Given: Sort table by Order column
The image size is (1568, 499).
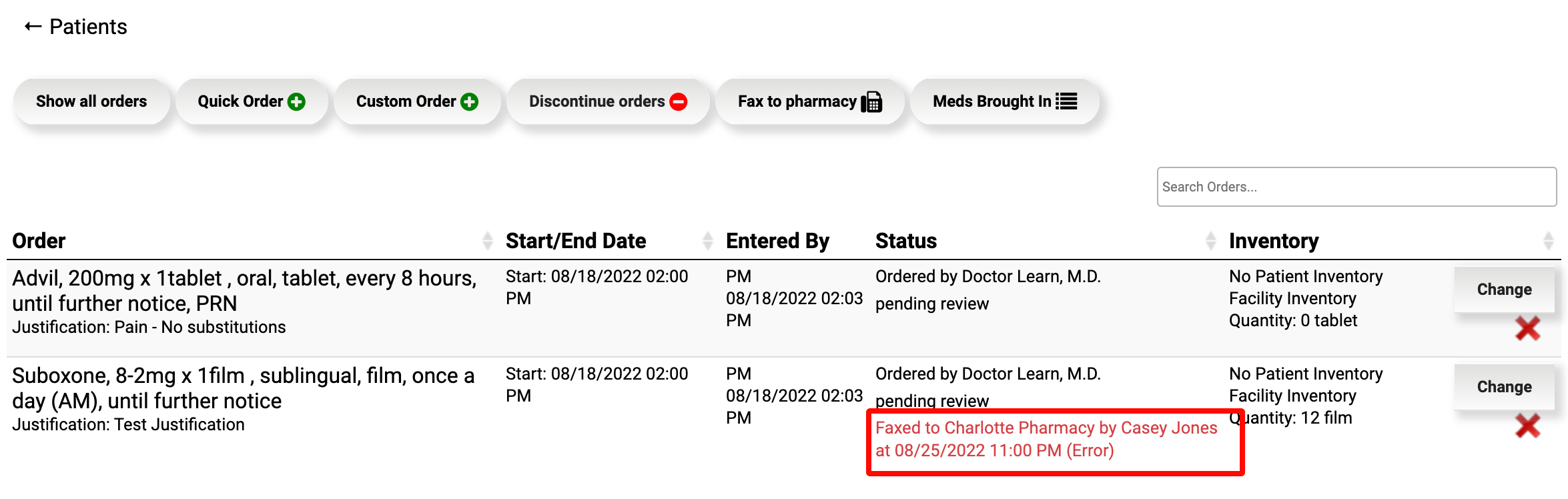Looking at the screenshot, I should (x=488, y=241).
